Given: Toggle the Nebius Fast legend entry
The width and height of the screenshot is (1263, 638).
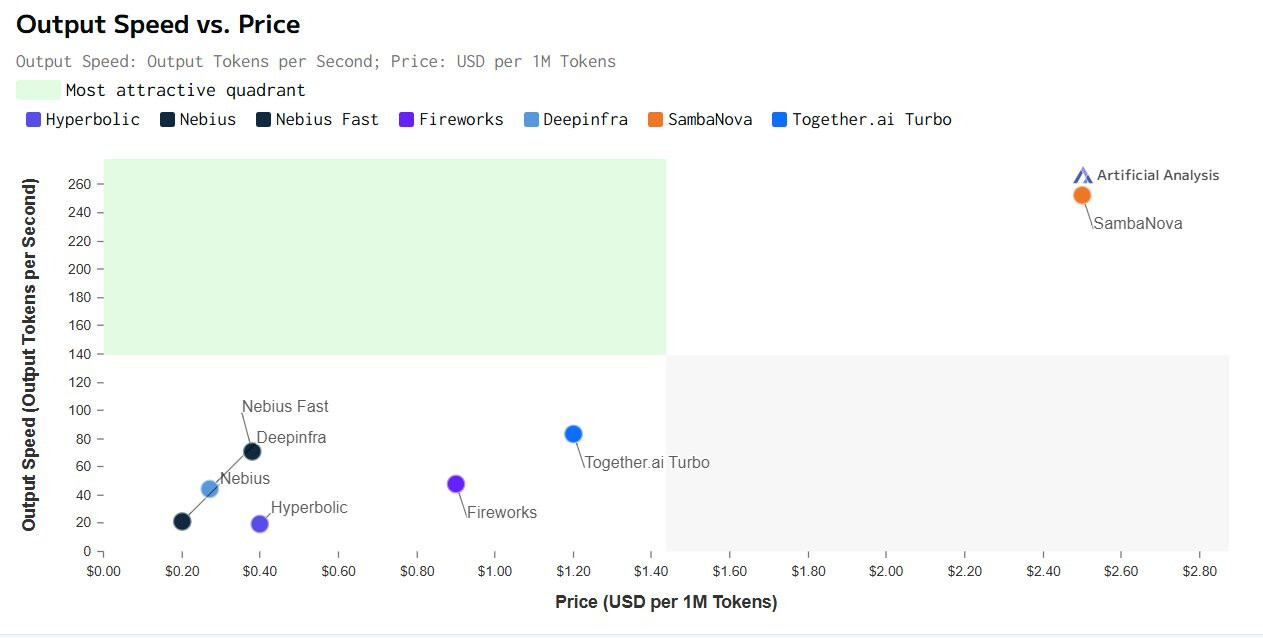Looking at the screenshot, I should click(x=327, y=120).
